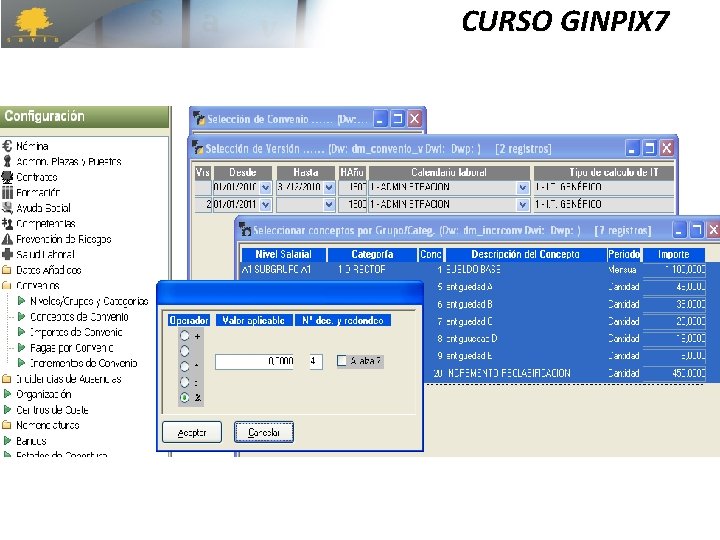Click the Salud Laboral cross icon
This screenshot has height=540, width=720.
pyautogui.click(x=7, y=254)
